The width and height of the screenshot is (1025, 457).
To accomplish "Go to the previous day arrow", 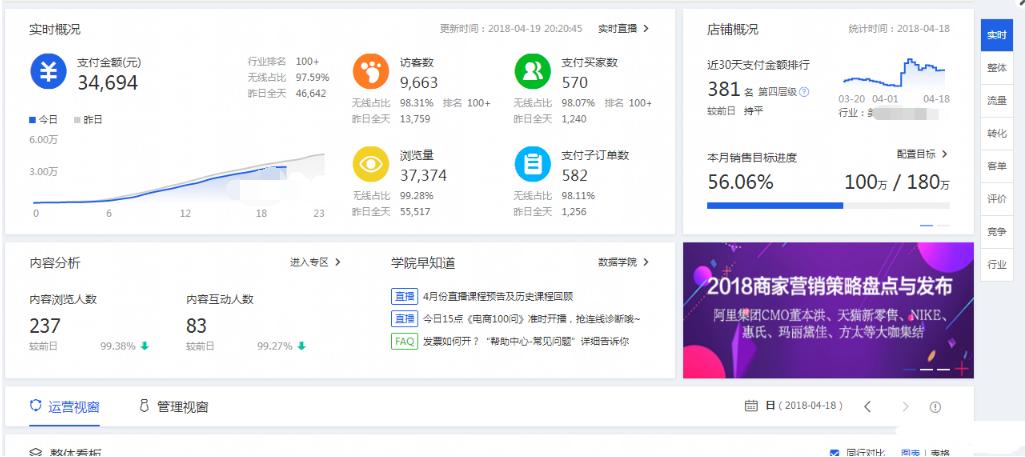I will (867, 407).
